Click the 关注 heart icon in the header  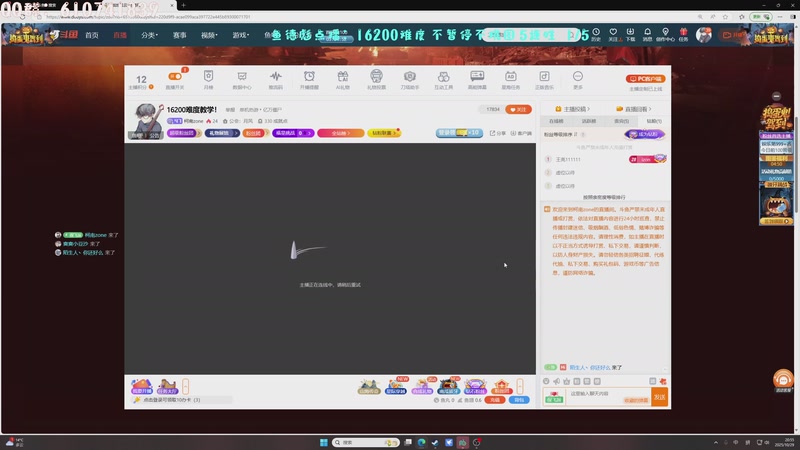pyautogui.click(x=613, y=34)
